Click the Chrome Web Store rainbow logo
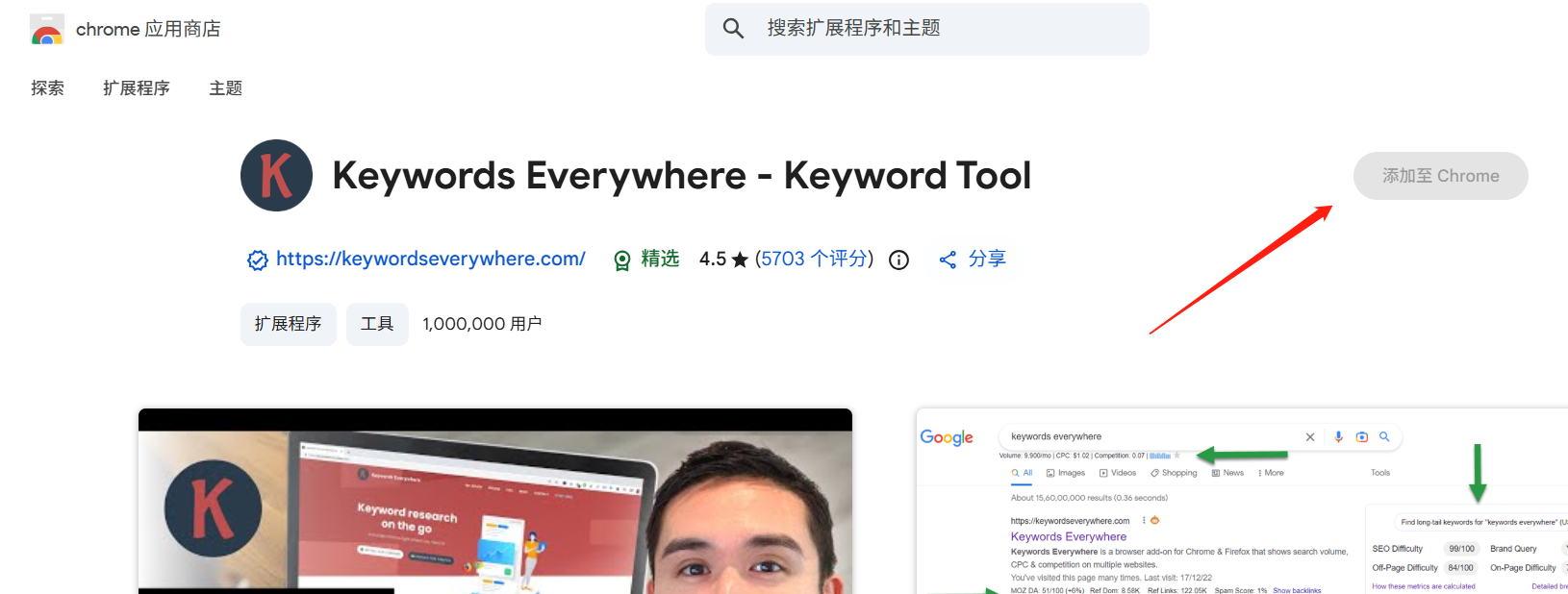Viewport: 1568px width, 594px height. coord(46,30)
